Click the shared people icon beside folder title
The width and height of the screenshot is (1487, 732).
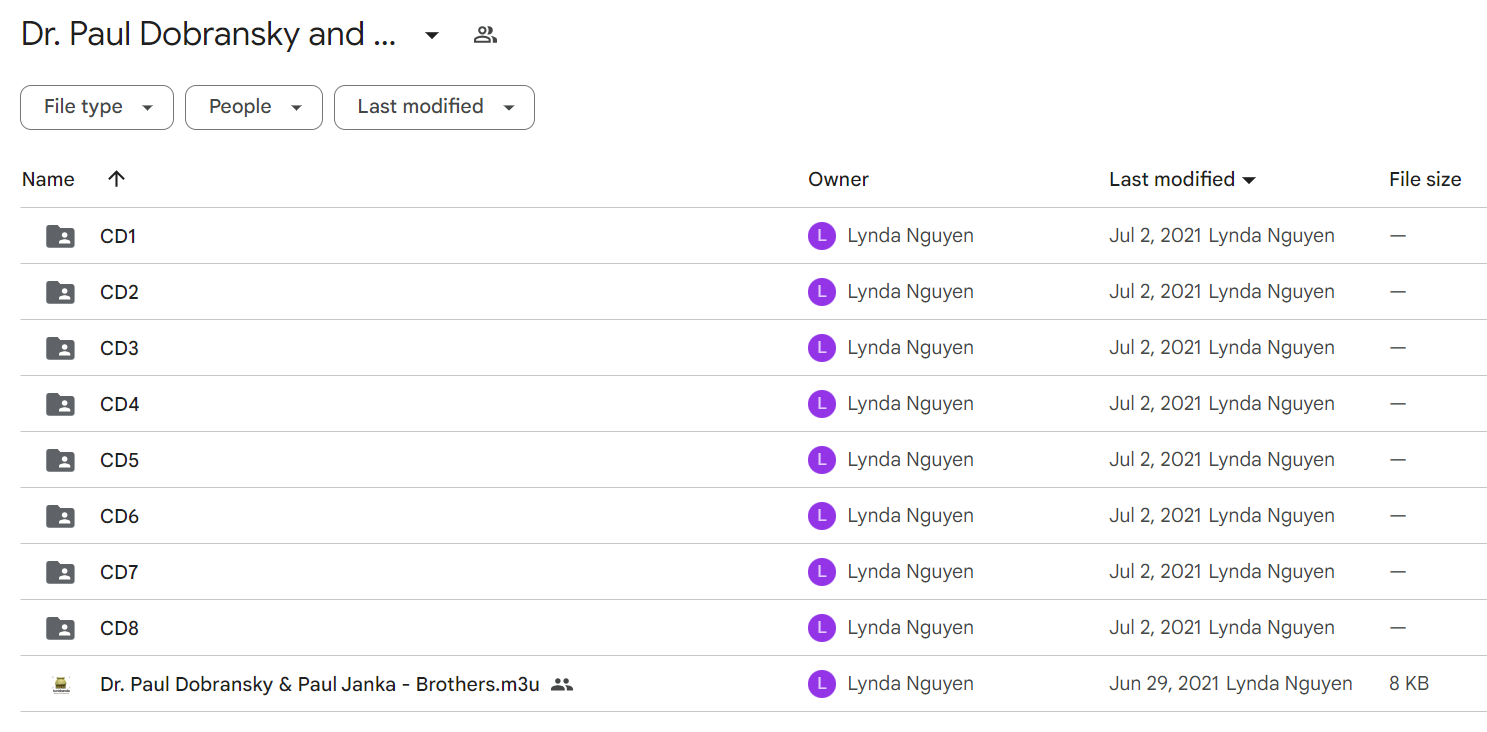(486, 35)
